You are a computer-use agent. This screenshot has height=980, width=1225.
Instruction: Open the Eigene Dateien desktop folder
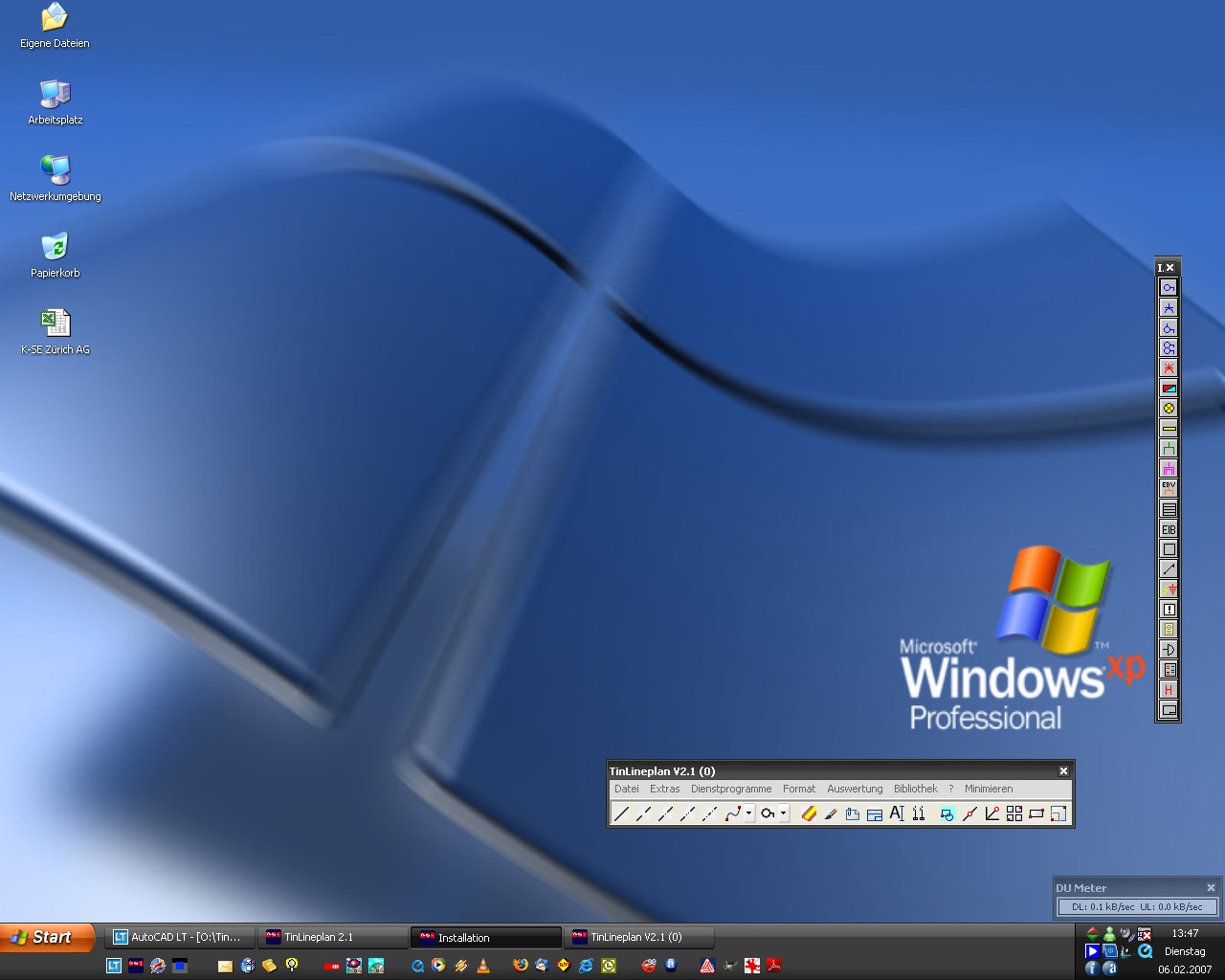click(55, 27)
